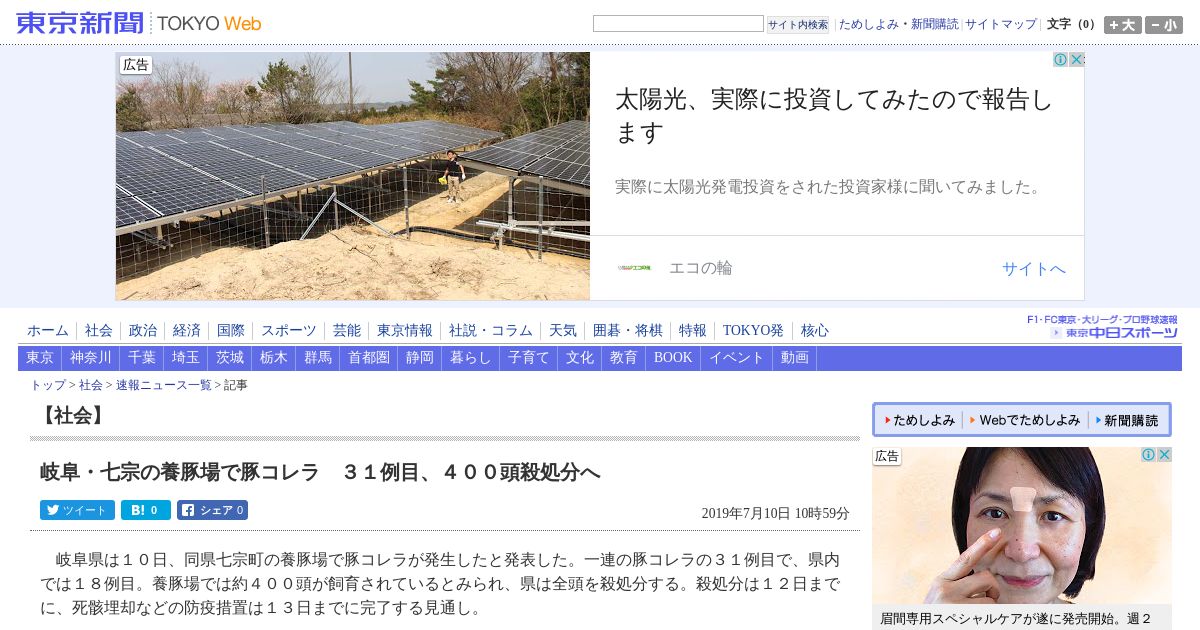
Task: Open the 囲碁・将棋 menu item
Action: point(628,330)
